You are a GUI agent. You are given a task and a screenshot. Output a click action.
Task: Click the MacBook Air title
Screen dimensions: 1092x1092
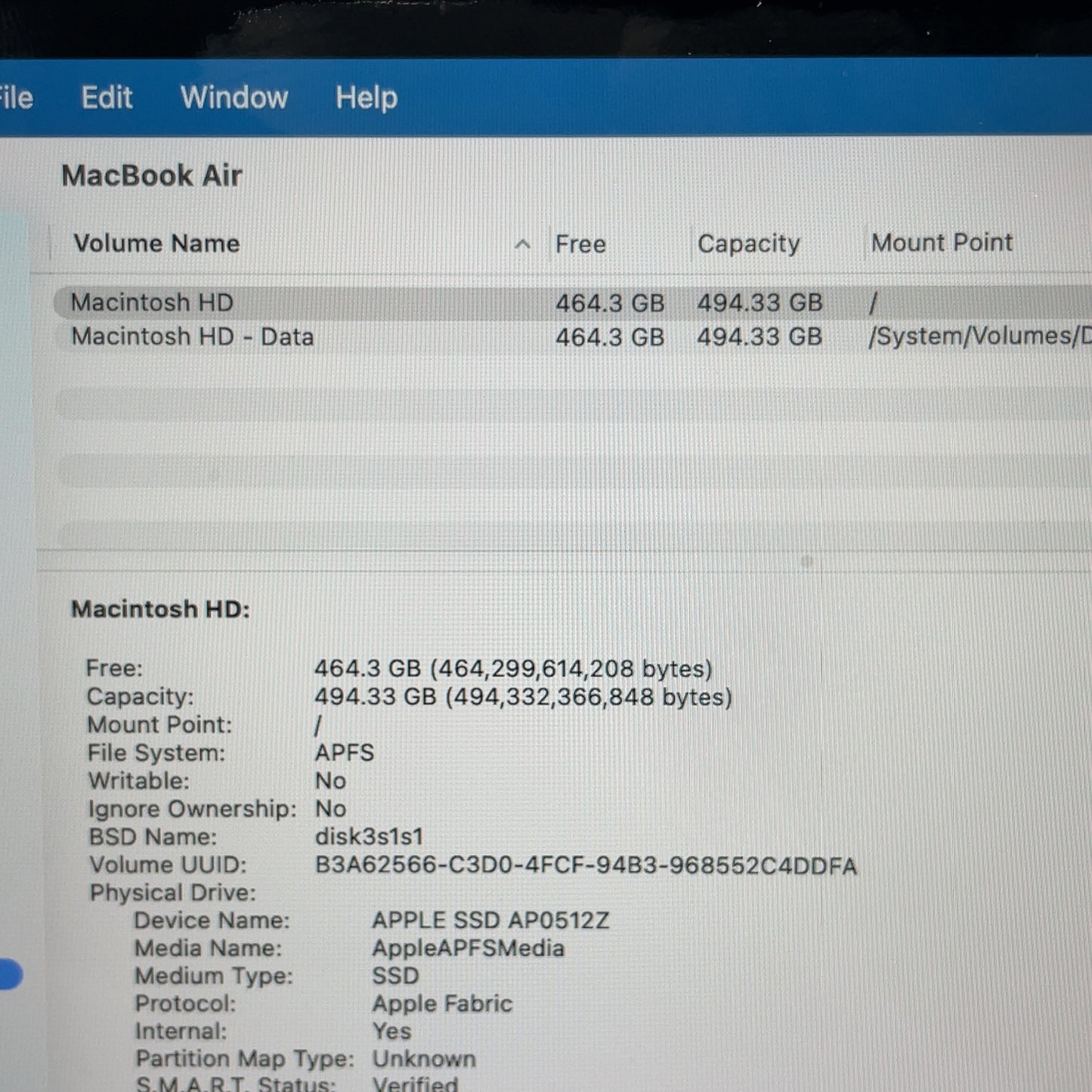152,175
